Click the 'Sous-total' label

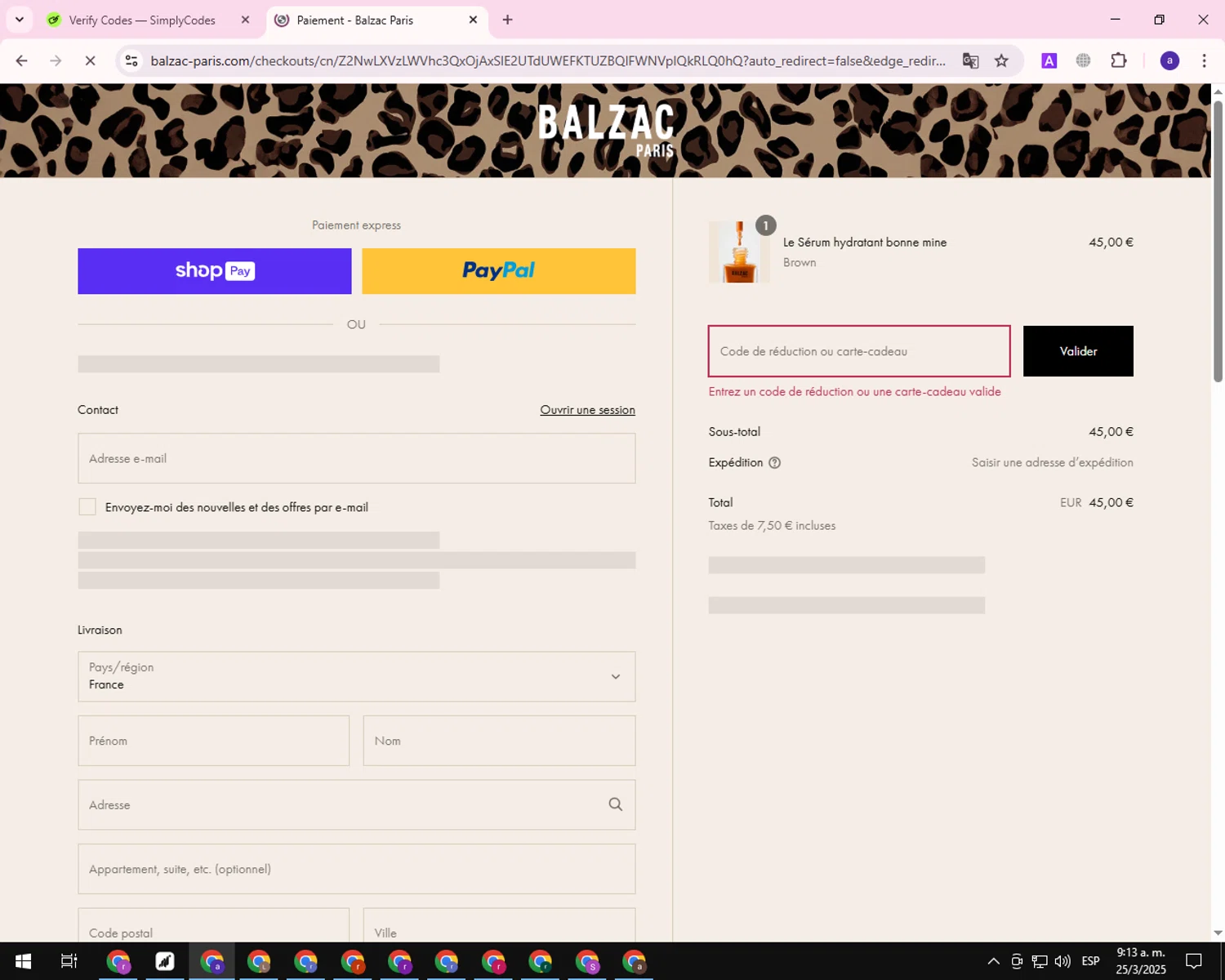(734, 432)
